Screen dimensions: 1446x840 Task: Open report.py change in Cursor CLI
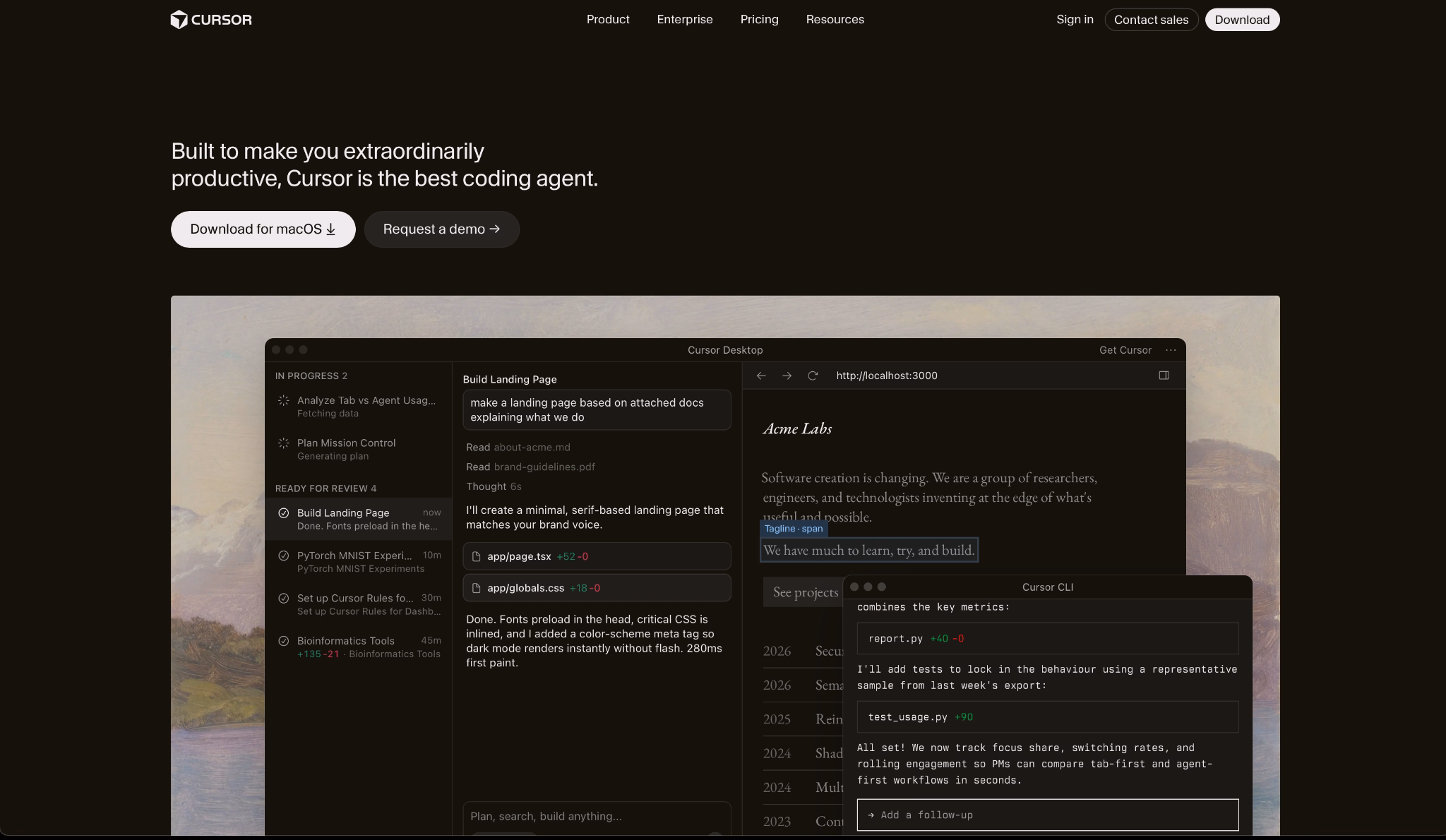1048,638
